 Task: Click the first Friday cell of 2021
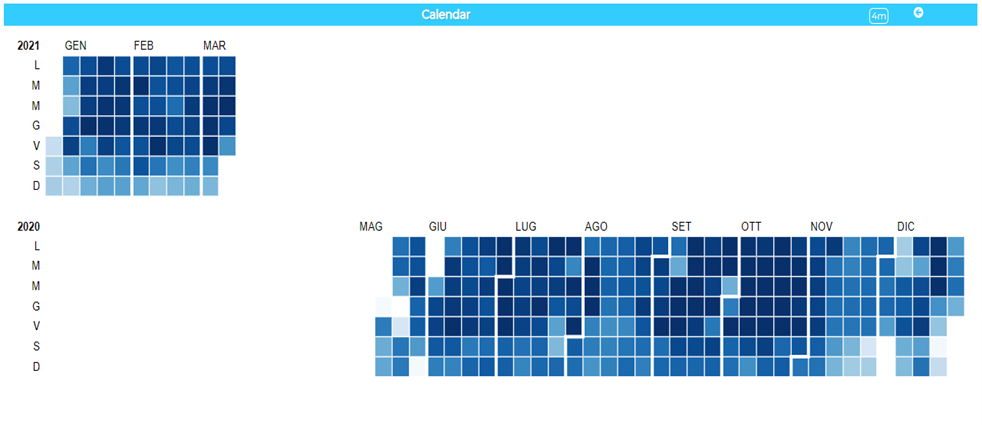(x=54, y=146)
